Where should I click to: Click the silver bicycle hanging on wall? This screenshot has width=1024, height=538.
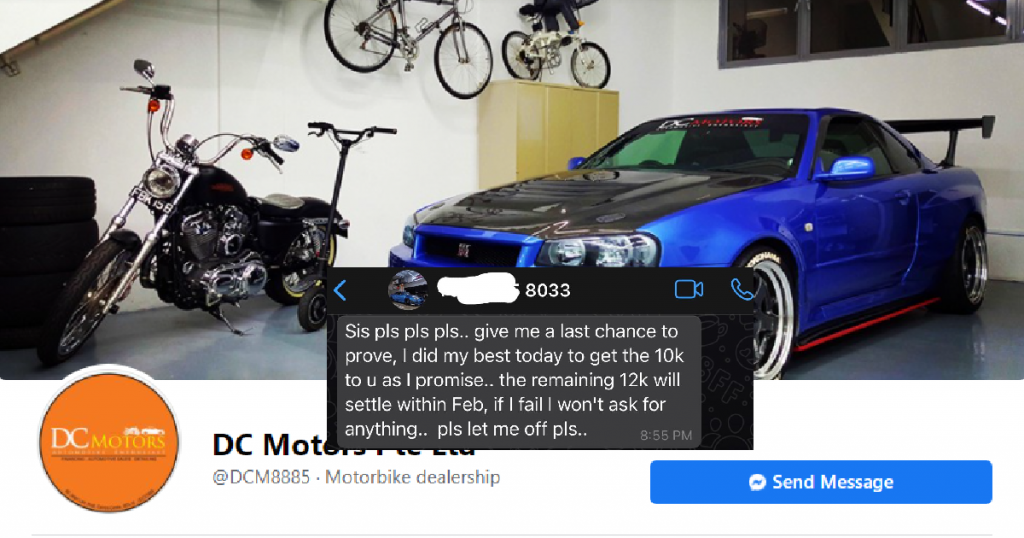[408, 46]
